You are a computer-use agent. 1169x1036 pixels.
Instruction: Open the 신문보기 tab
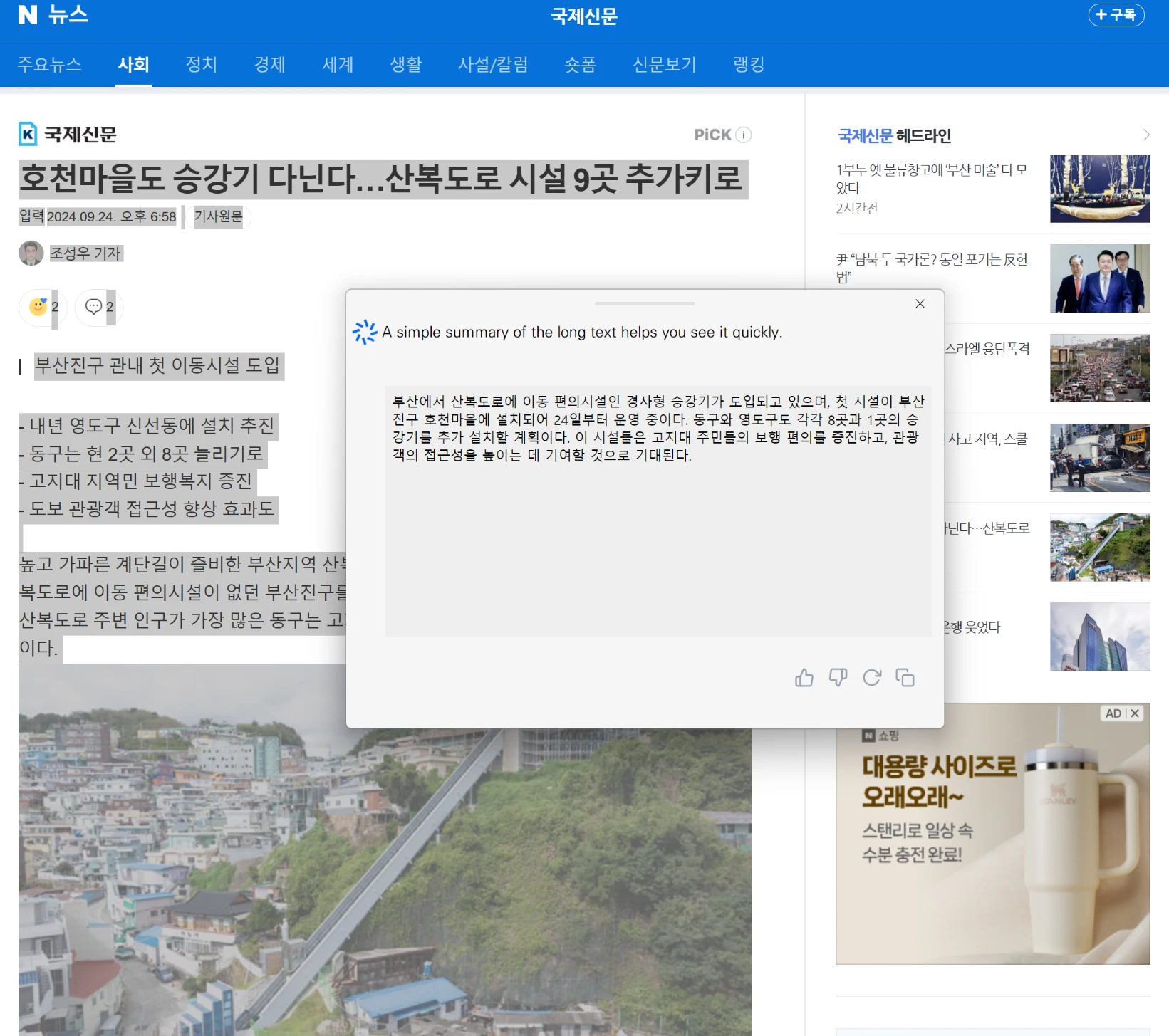point(664,64)
